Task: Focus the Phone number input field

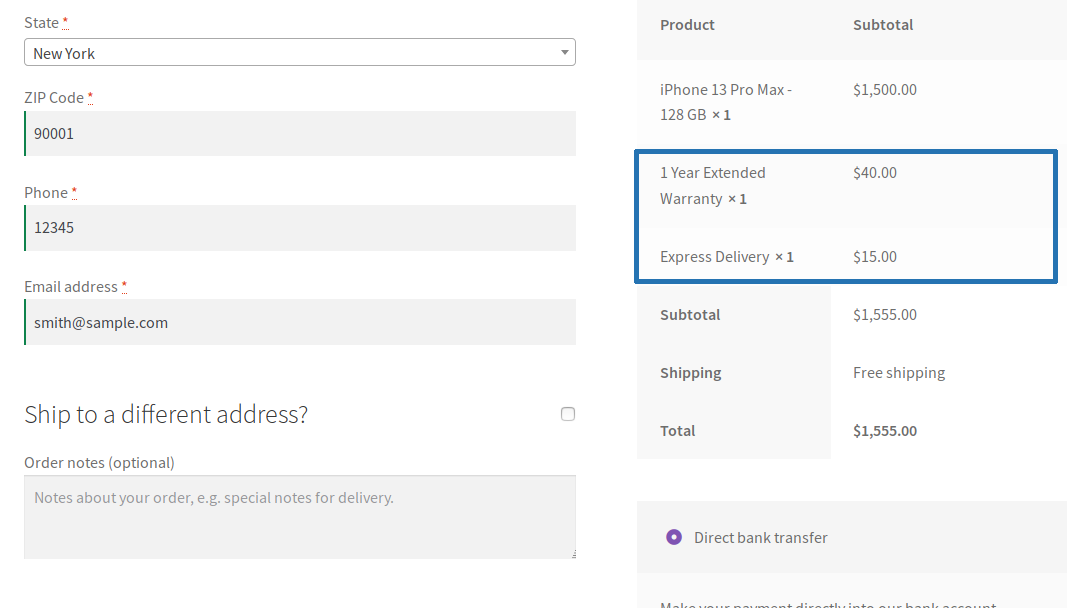Action: (300, 228)
